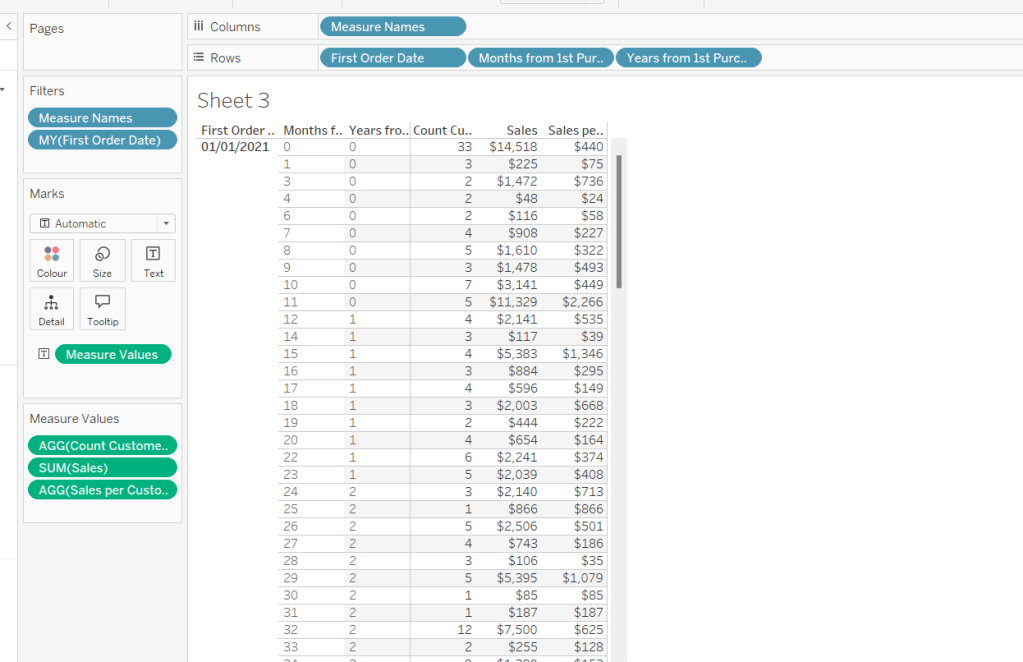The height and width of the screenshot is (662, 1023).
Task: Select Measure Names pill on Columns shelf
Action: [x=392, y=27]
